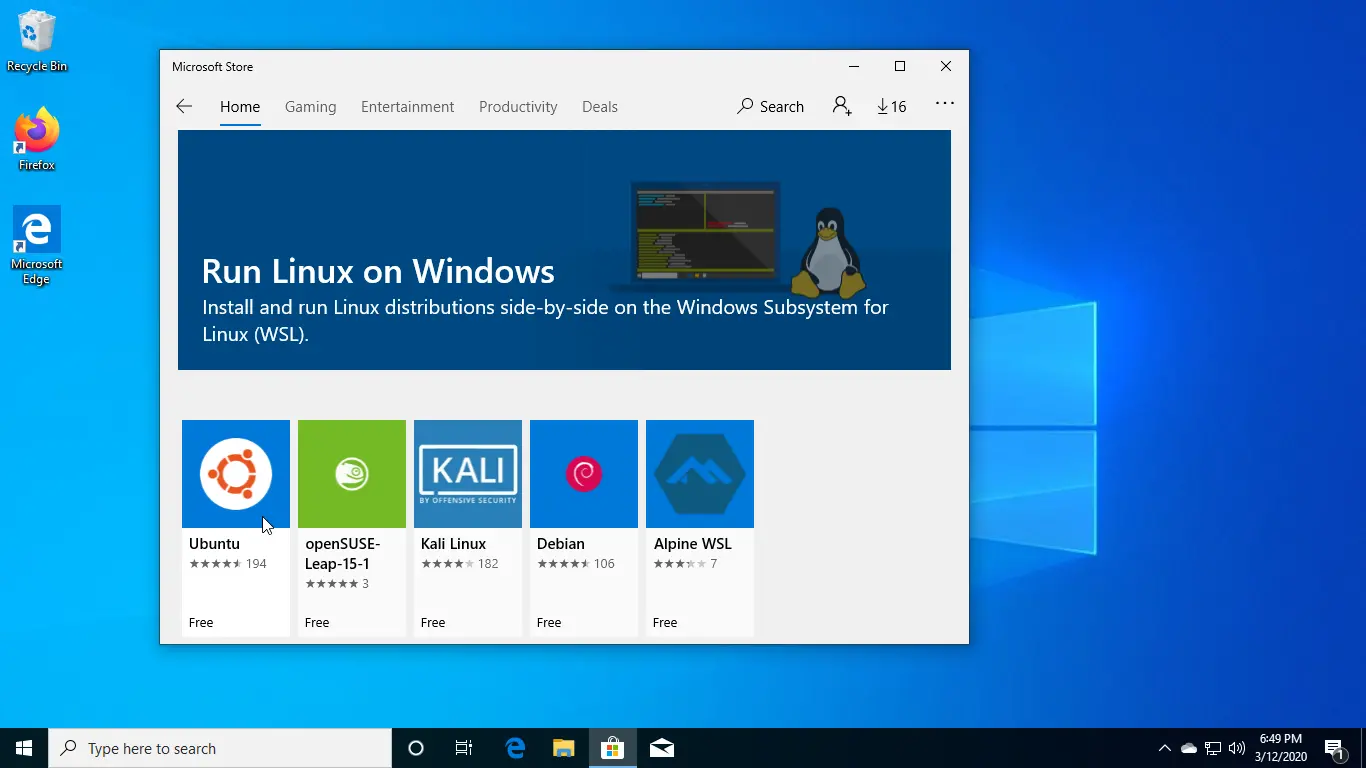Viewport: 1366px width, 768px height.
Task: Open the Ubuntu app tile
Action: [235, 474]
